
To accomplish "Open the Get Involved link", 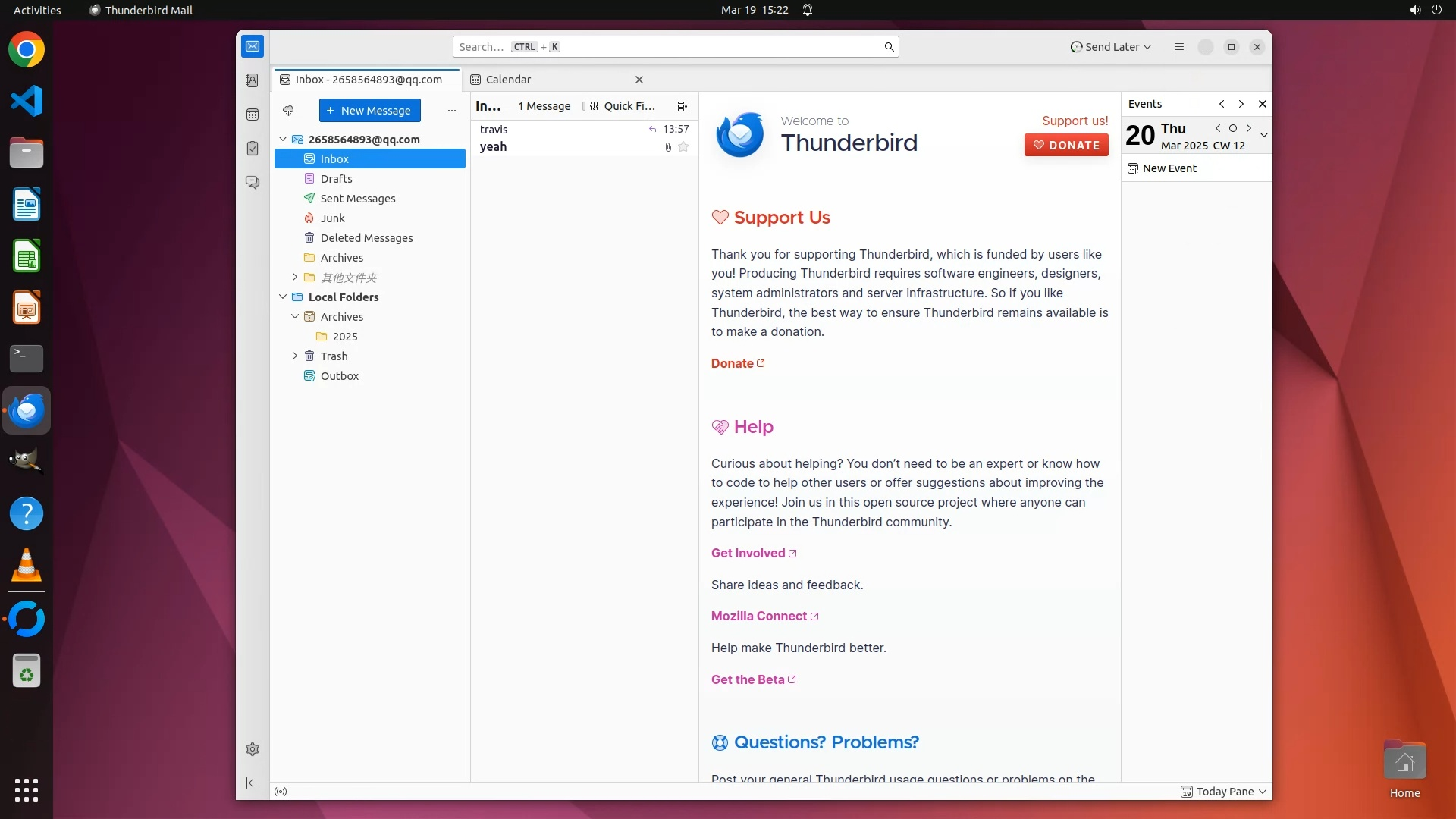I will [748, 553].
